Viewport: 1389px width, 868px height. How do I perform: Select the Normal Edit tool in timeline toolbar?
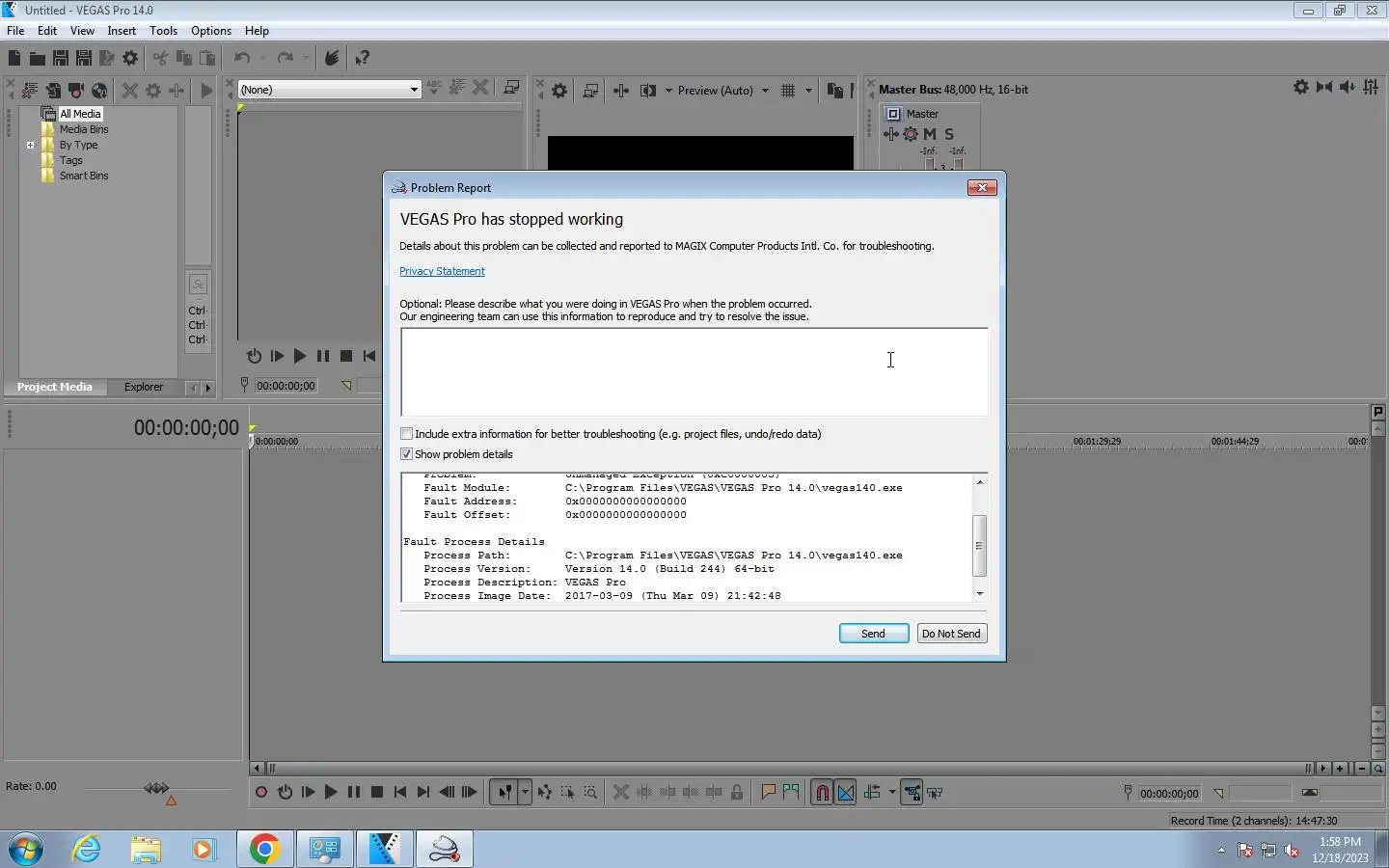pos(504,793)
